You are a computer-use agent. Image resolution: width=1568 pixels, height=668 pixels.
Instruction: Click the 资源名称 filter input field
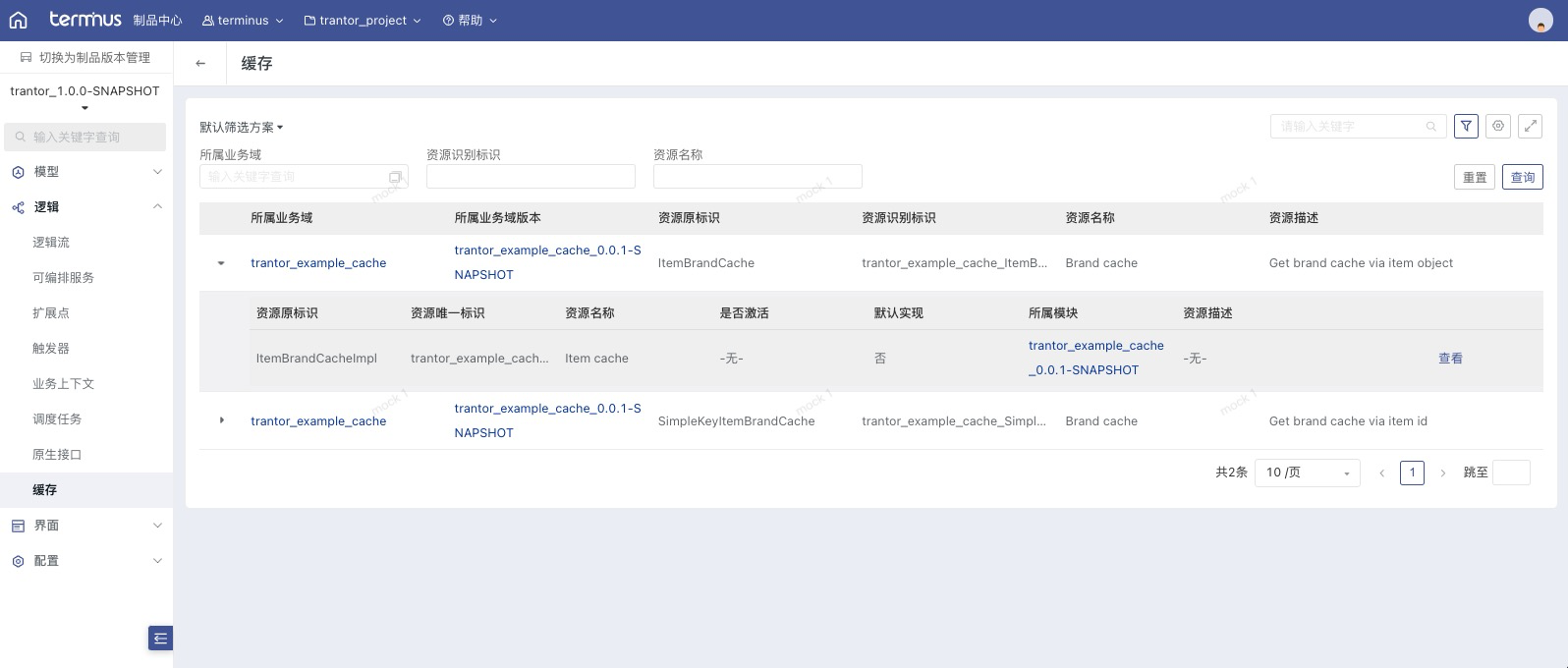[757, 177]
